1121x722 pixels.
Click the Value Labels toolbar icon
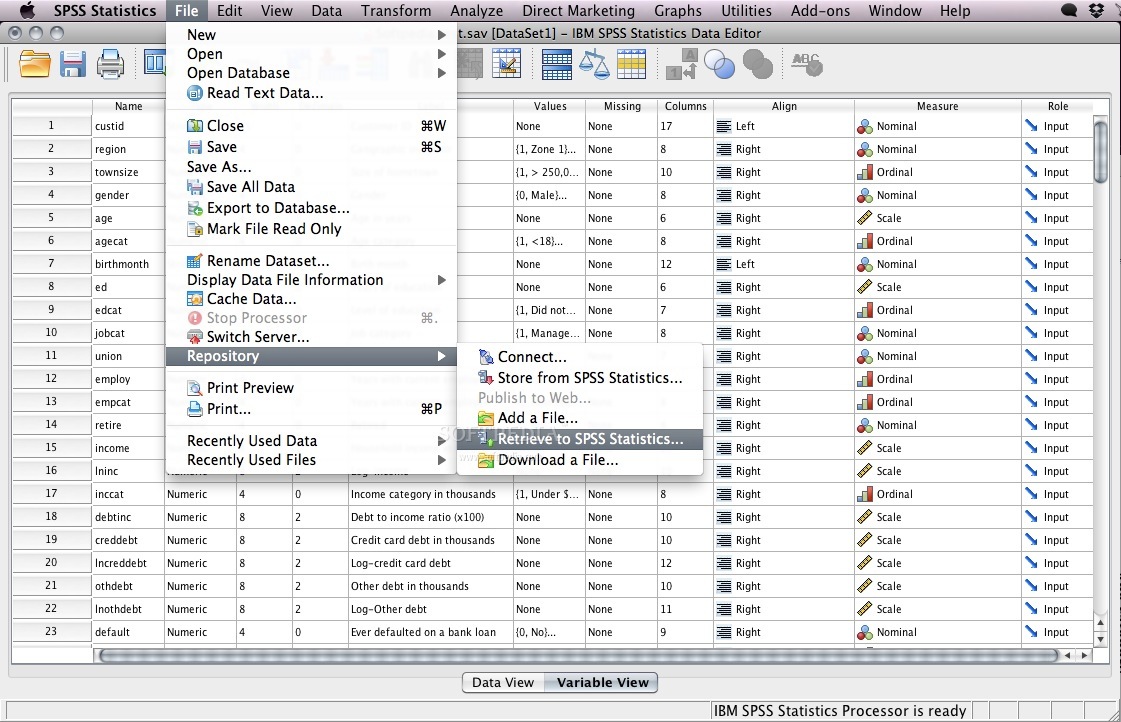point(681,64)
